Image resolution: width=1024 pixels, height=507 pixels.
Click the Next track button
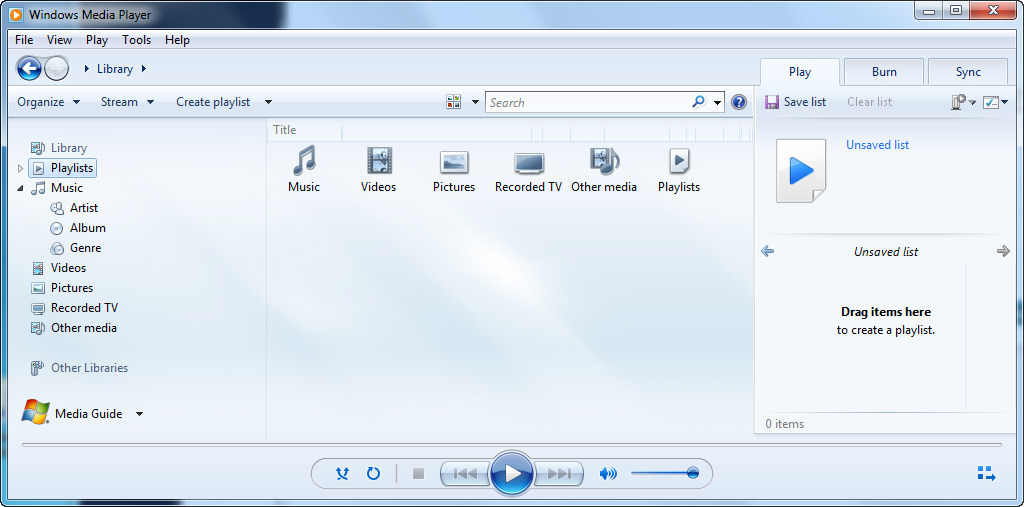click(x=559, y=474)
